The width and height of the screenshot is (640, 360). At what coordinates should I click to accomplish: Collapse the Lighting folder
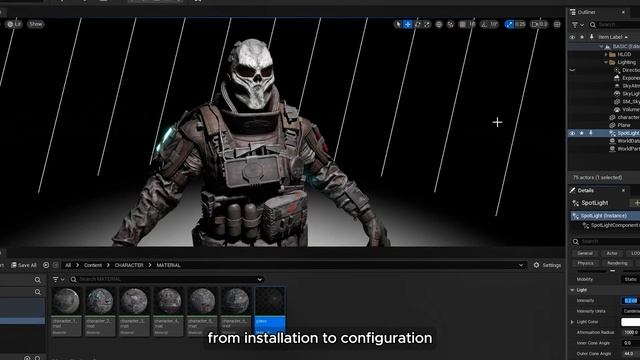606,62
